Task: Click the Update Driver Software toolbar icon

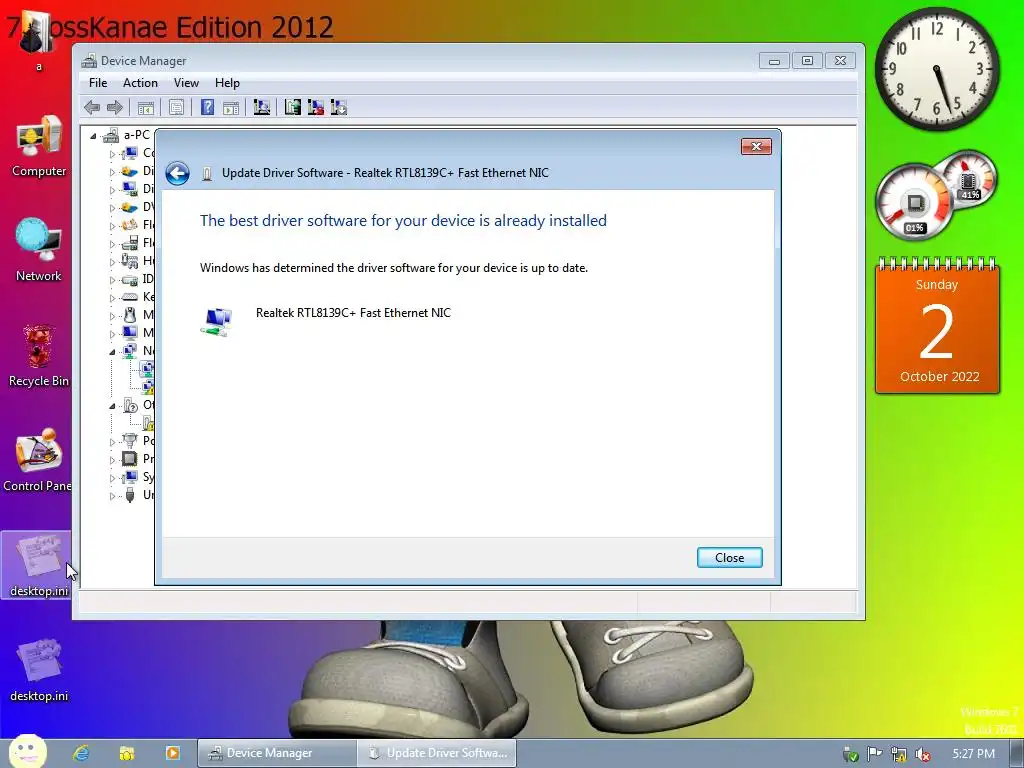Action: 293,107
